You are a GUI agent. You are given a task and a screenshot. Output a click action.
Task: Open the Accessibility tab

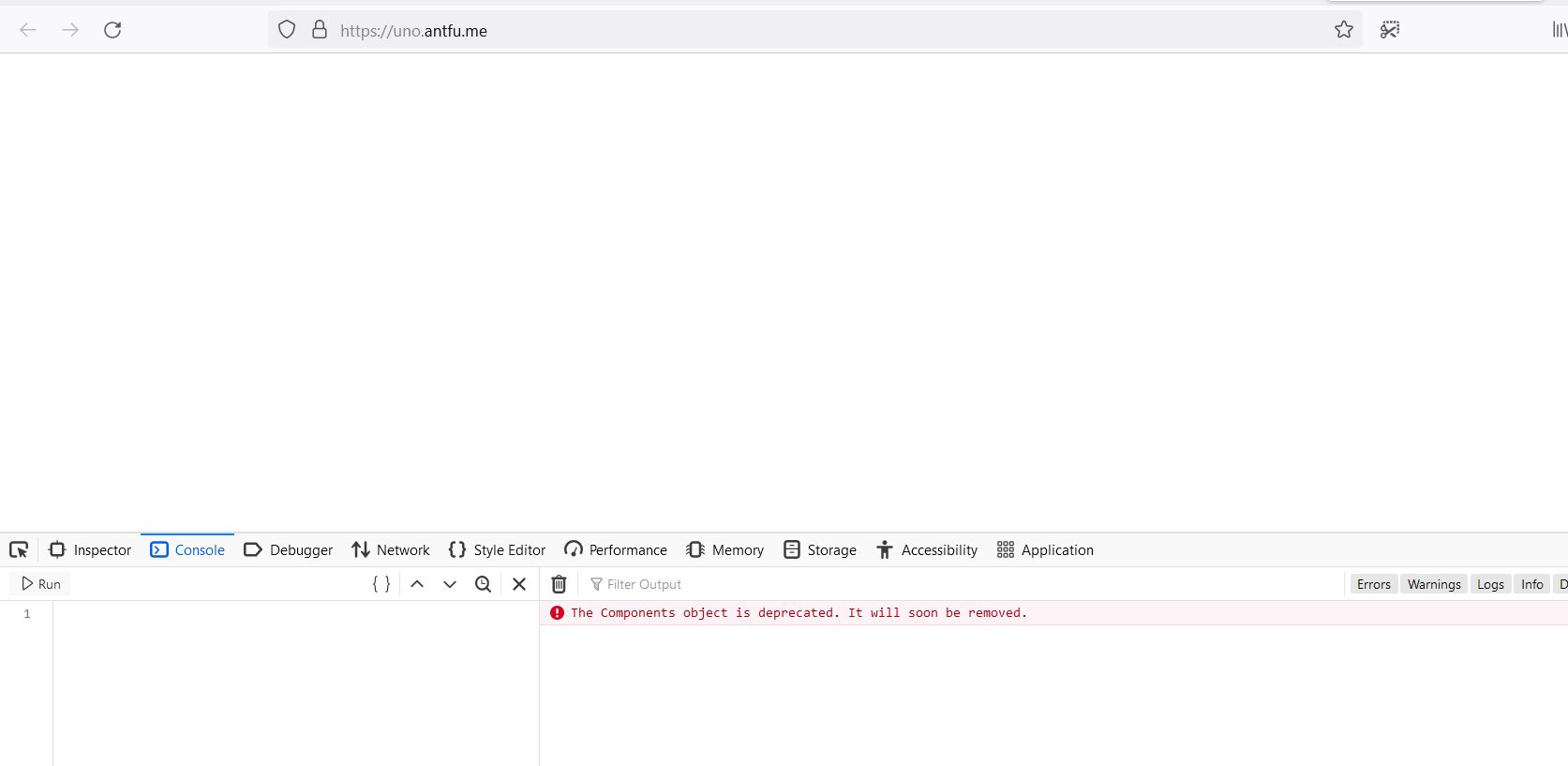pyautogui.click(x=927, y=549)
